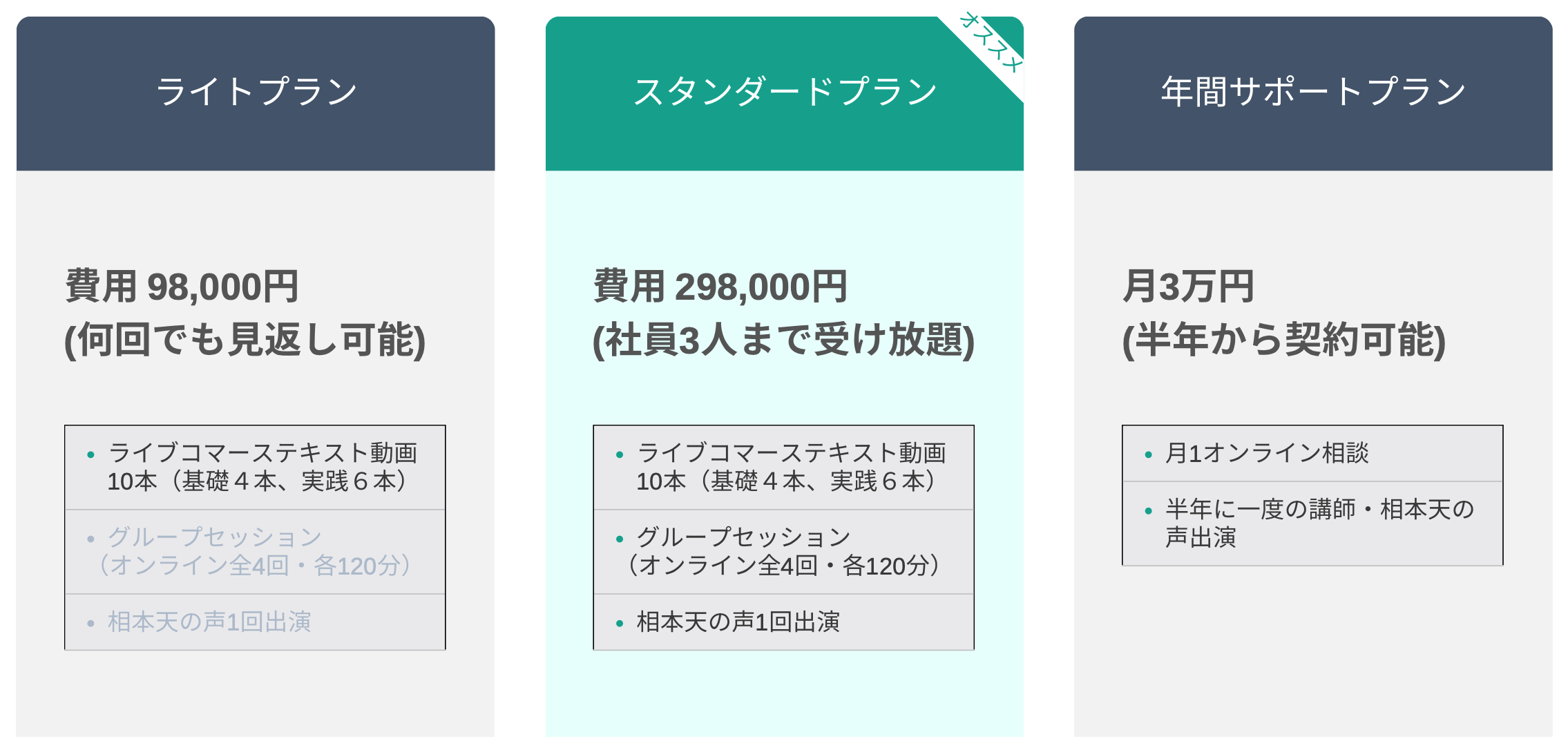Click the (社員3人まで受け放題) note
This screenshot has height=750, width=1568.
pyautogui.click(x=783, y=340)
